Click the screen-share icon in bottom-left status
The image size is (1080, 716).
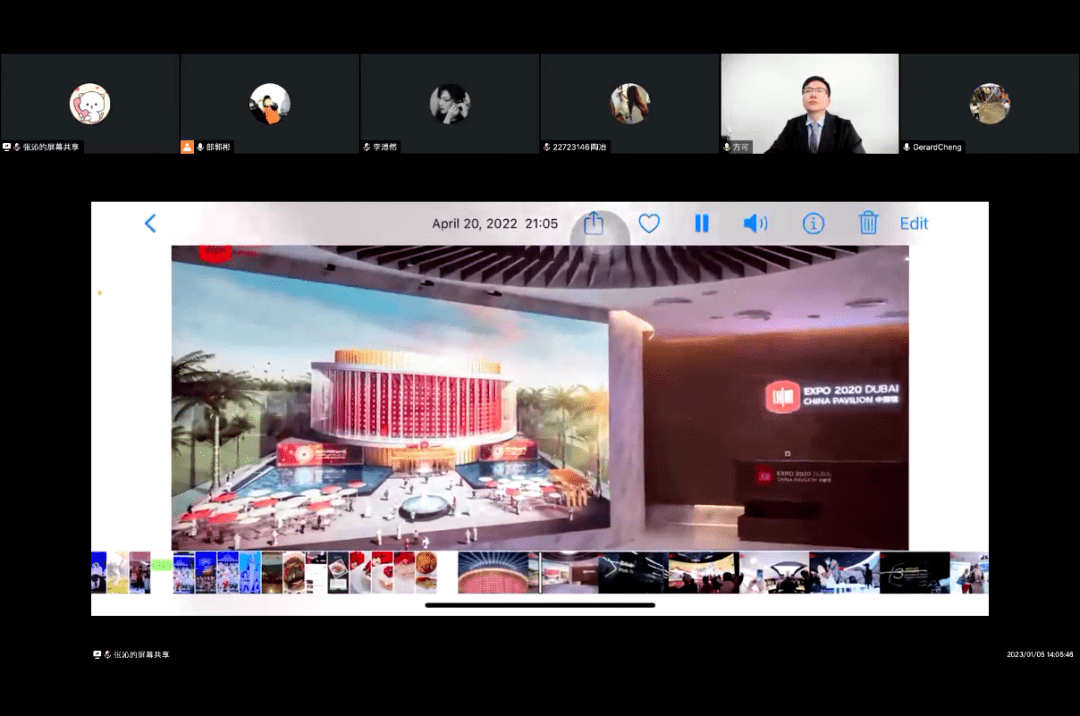coord(97,655)
